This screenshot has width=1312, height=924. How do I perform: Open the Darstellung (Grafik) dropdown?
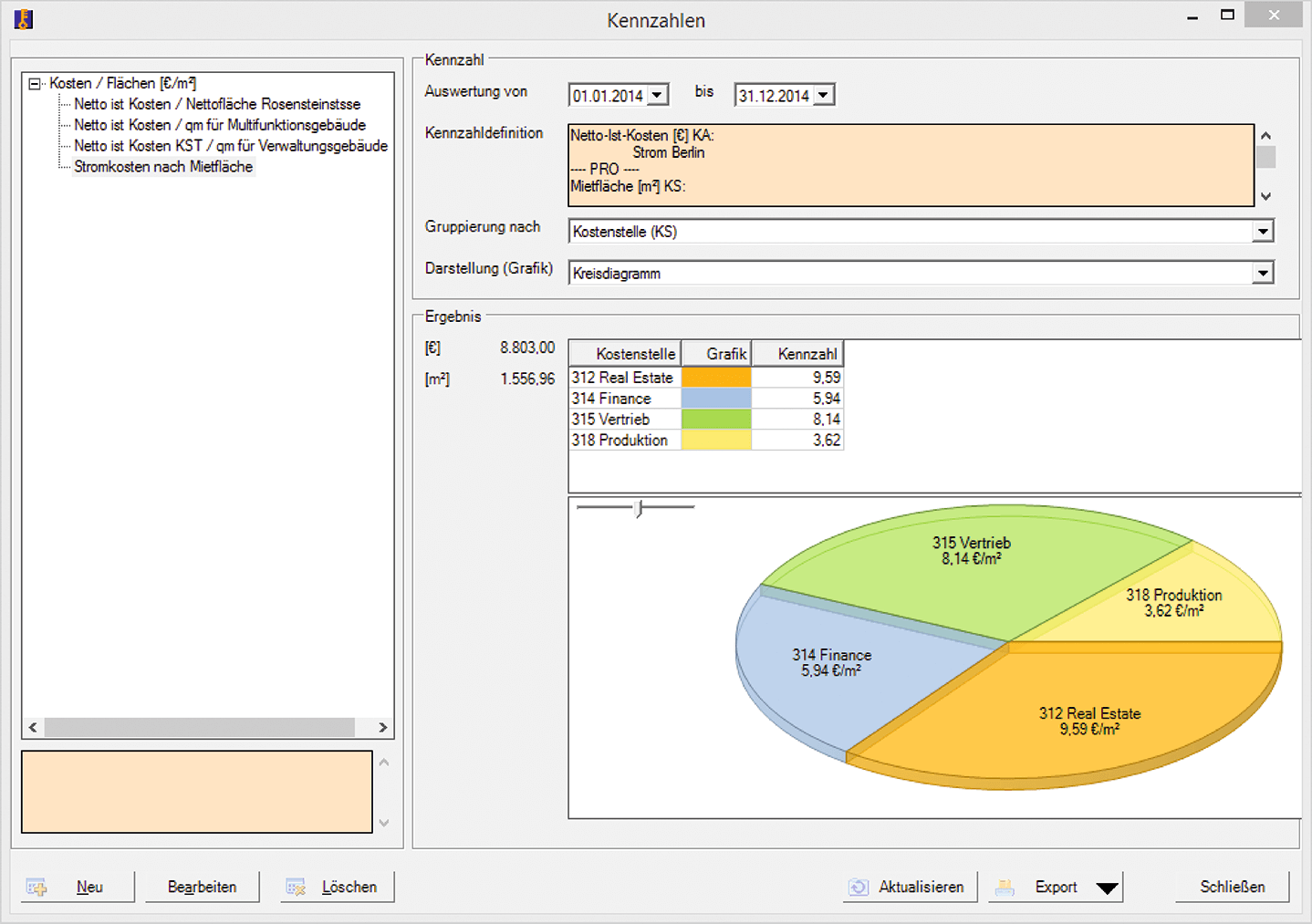(x=1263, y=273)
